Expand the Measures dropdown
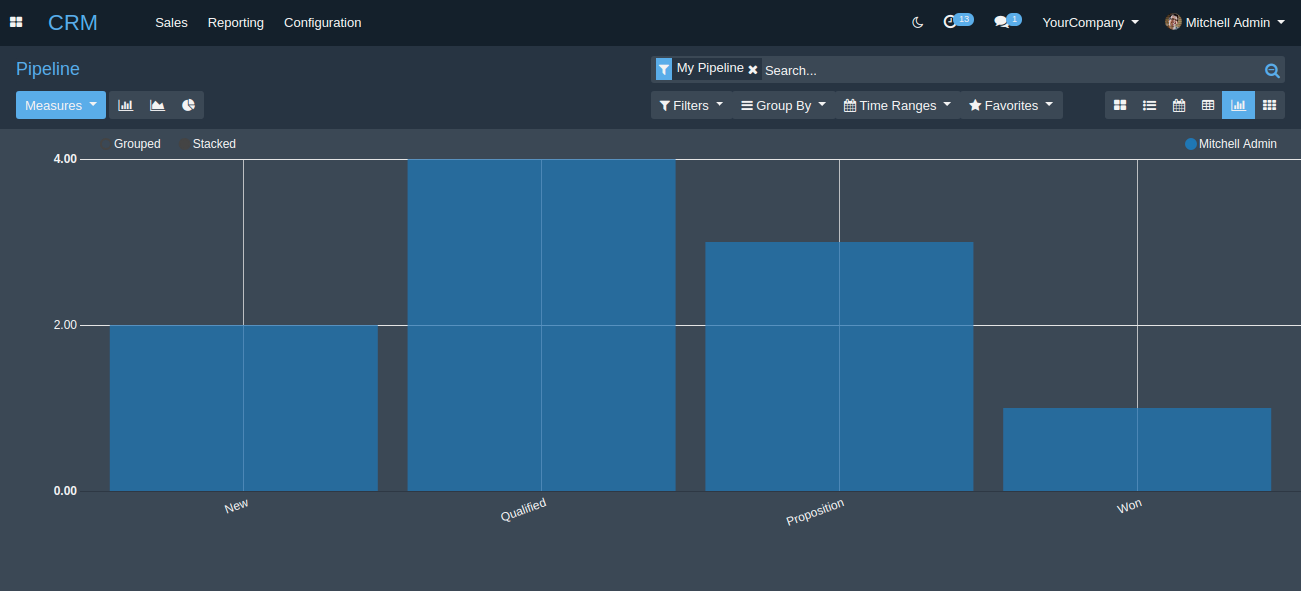 coord(60,105)
